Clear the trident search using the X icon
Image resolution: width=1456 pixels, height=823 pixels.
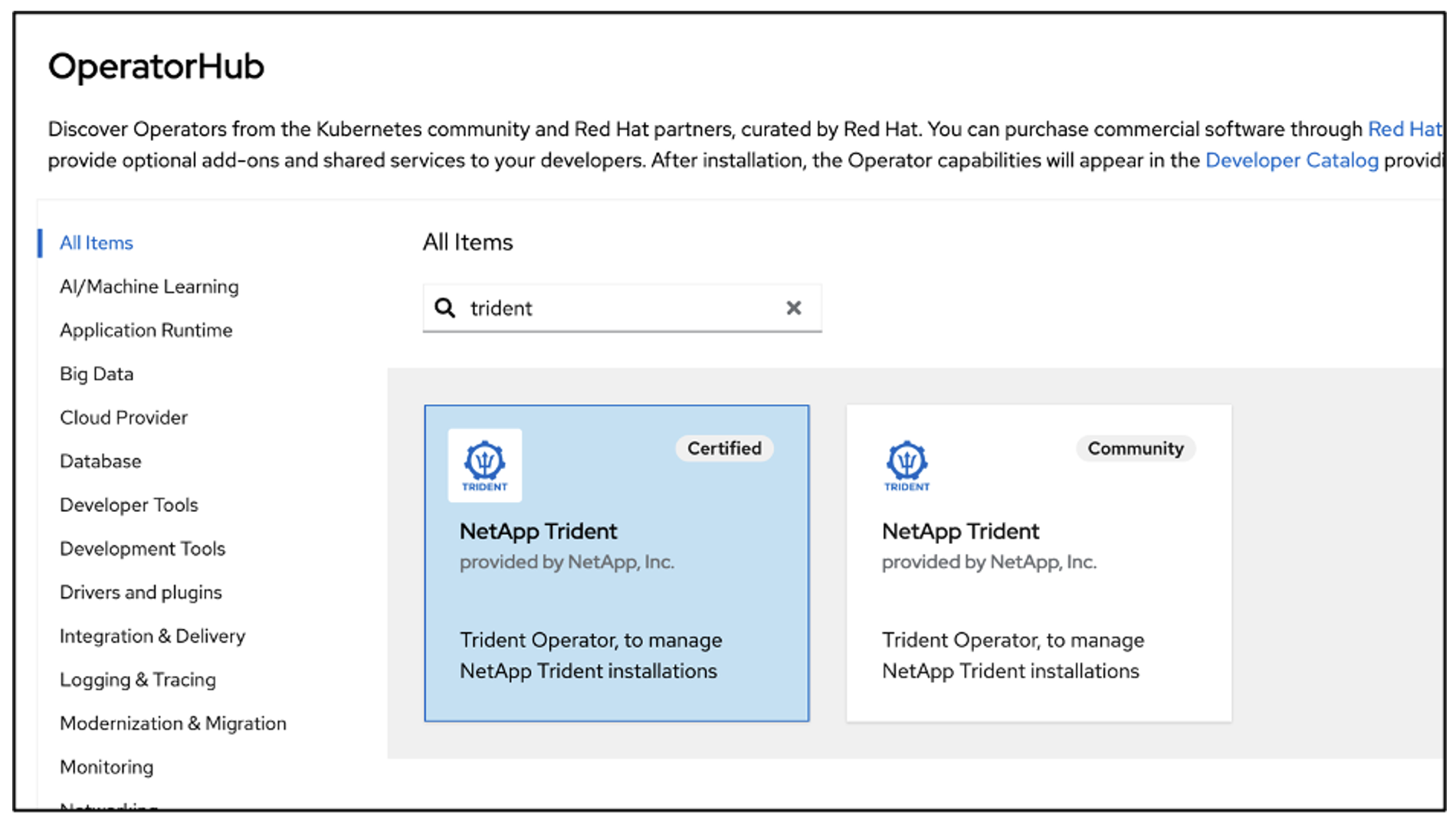click(793, 308)
